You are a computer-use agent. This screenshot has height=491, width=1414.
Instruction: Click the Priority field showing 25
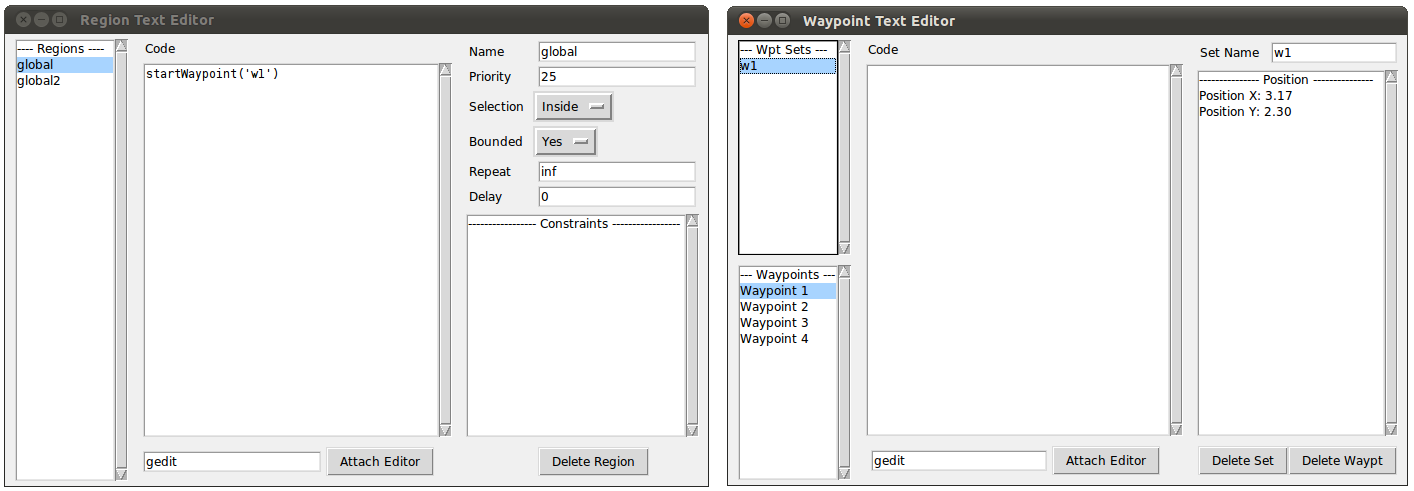(617, 77)
